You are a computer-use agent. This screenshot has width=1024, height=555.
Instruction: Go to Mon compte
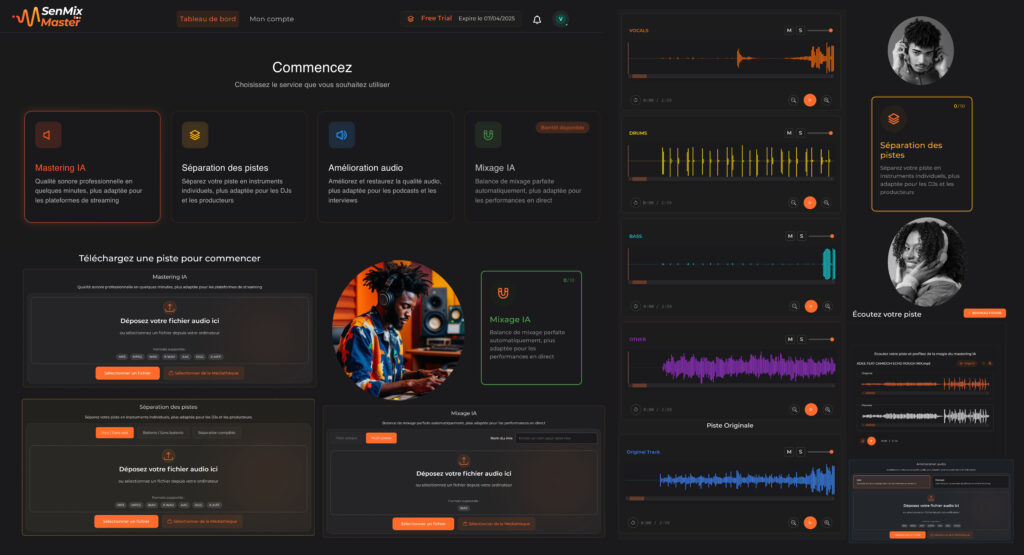[271, 18]
